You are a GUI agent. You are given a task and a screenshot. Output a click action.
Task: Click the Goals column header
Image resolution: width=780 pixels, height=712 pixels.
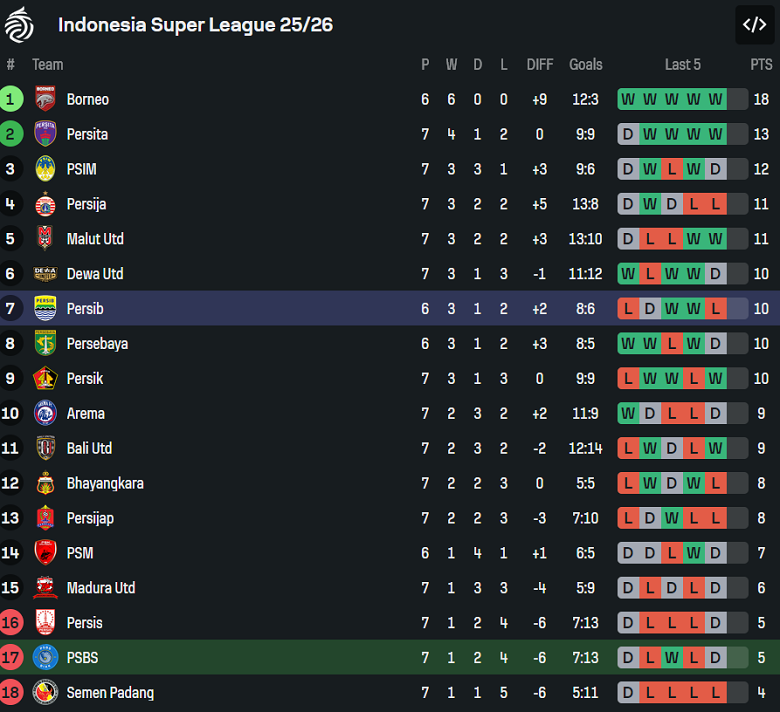pos(586,64)
